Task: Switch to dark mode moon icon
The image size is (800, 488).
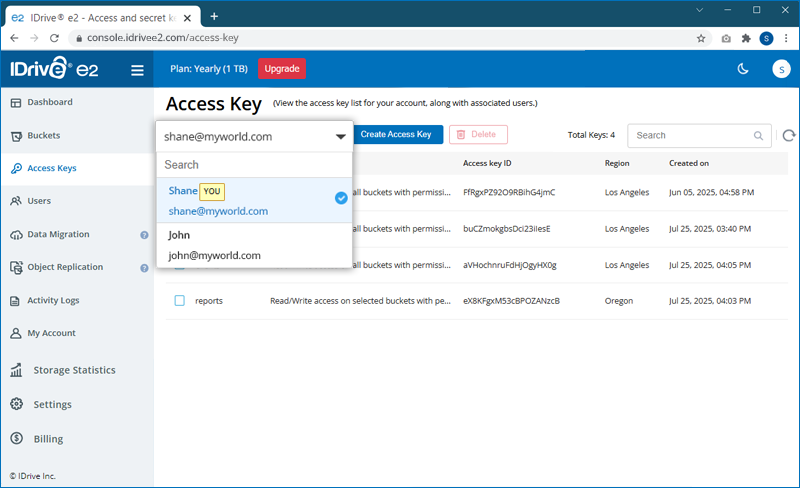Action: (743, 69)
